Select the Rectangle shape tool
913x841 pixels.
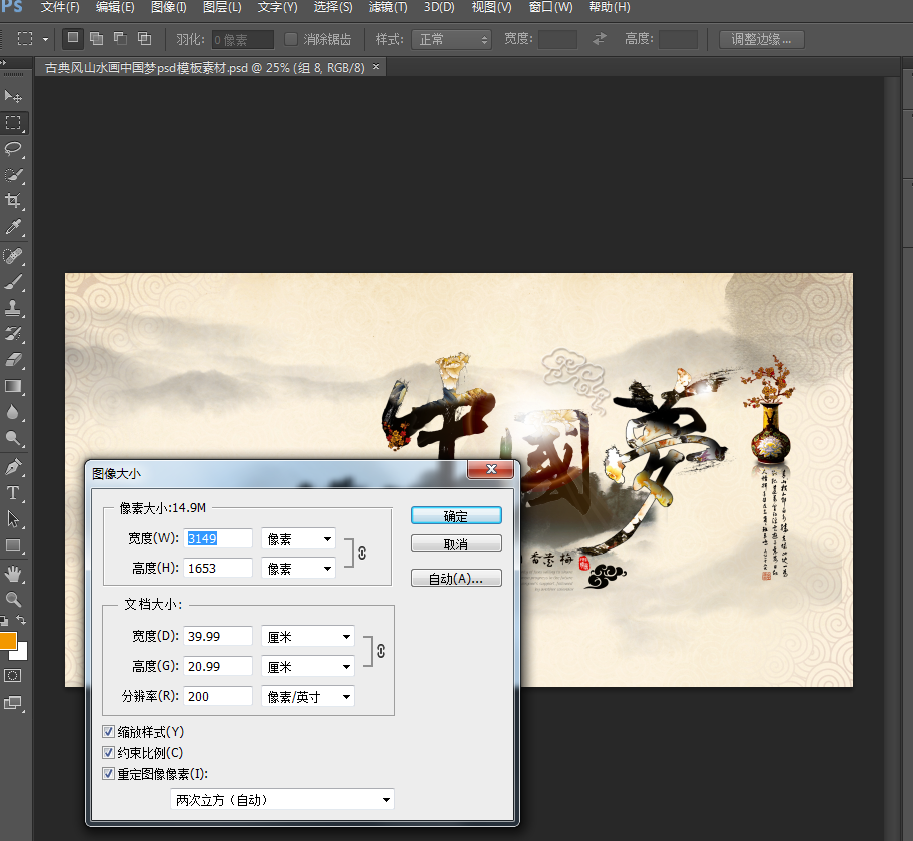click(x=13, y=546)
